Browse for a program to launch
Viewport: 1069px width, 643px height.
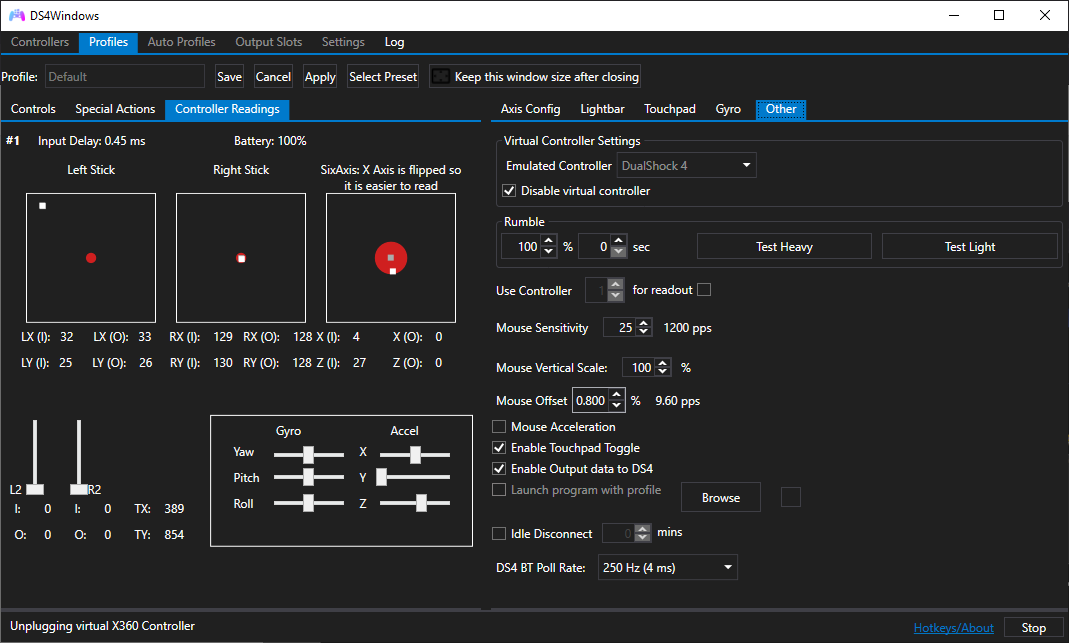[721, 498]
